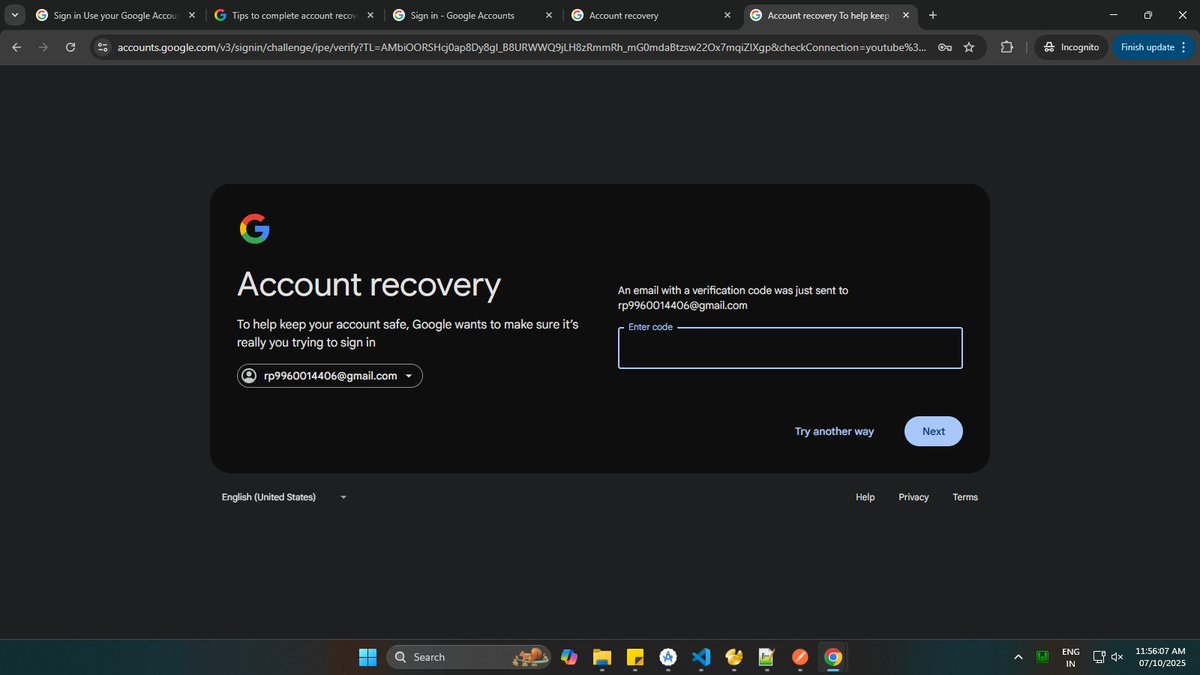Click the Chrome icon on taskbar
The image size is (1200, 675).
pyautogui.click(x=833, y=657)
